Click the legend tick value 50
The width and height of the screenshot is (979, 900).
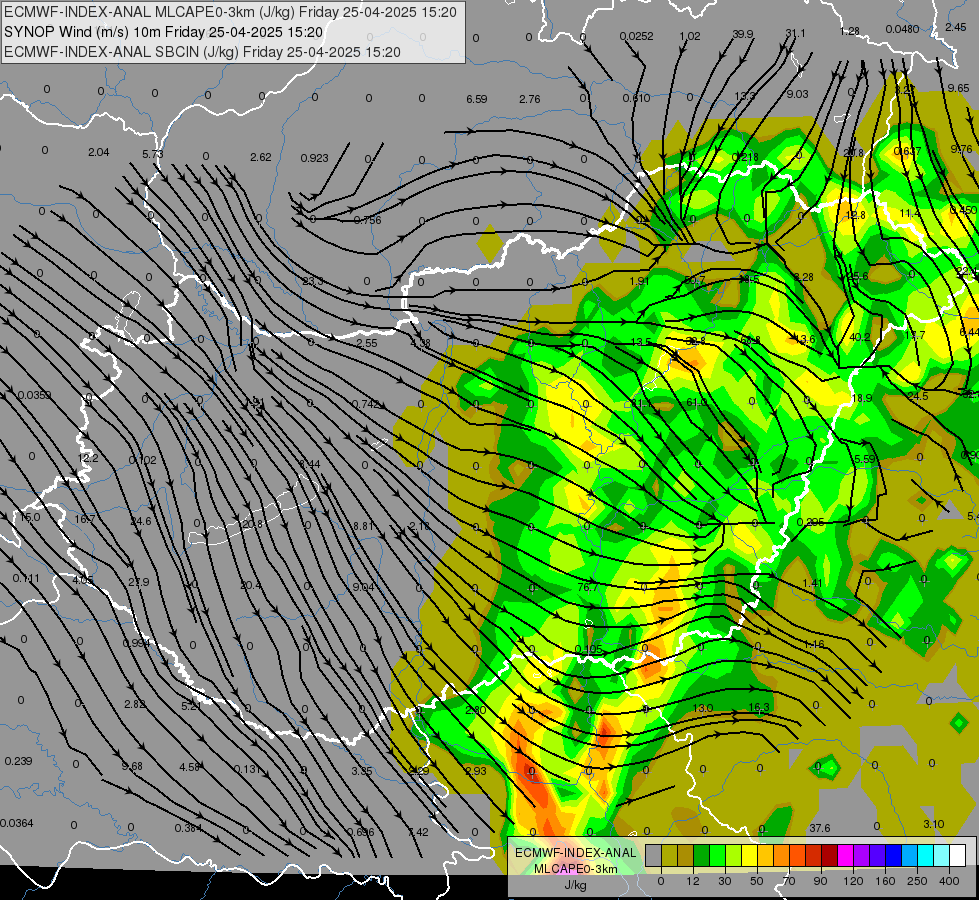pos(757,881)
